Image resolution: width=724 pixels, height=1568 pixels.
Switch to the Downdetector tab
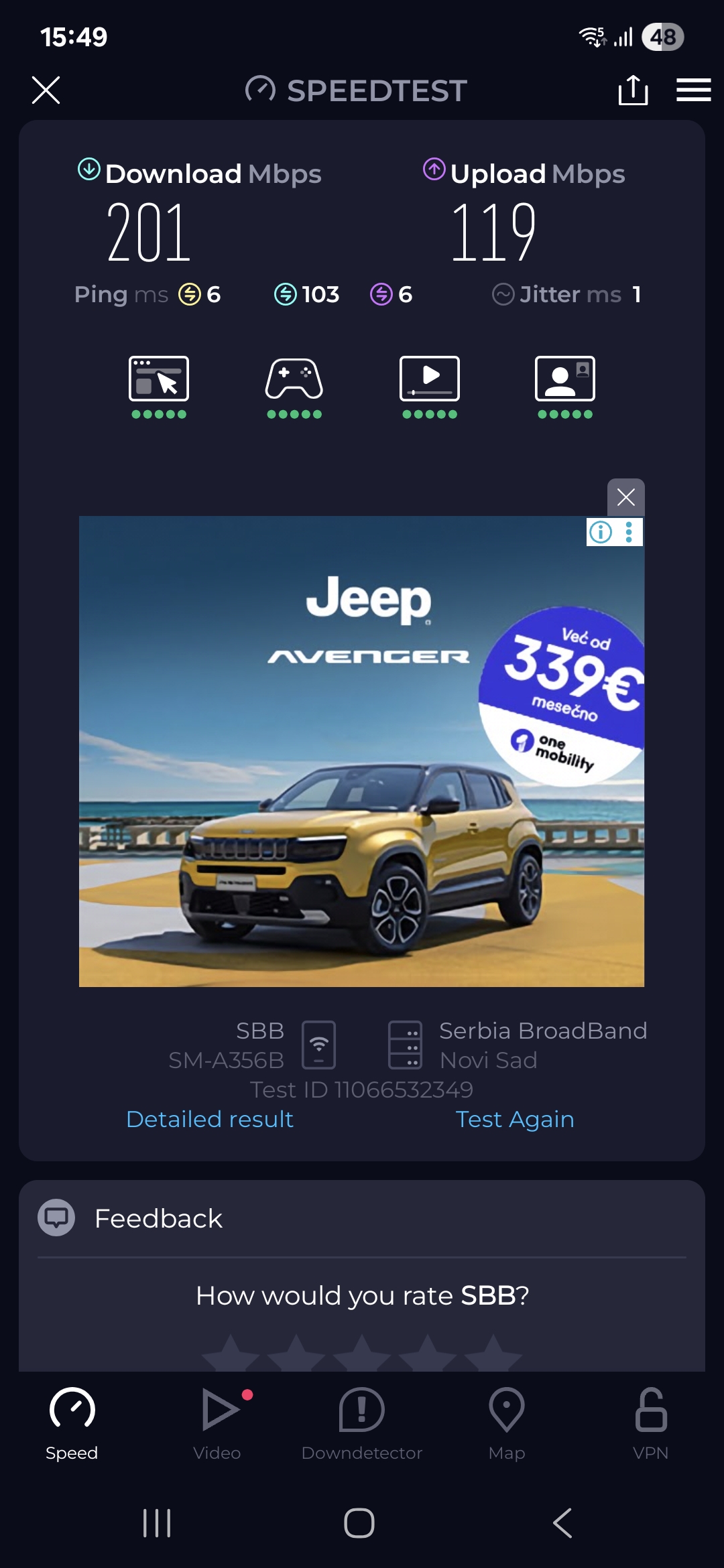tap(362, 1424)
